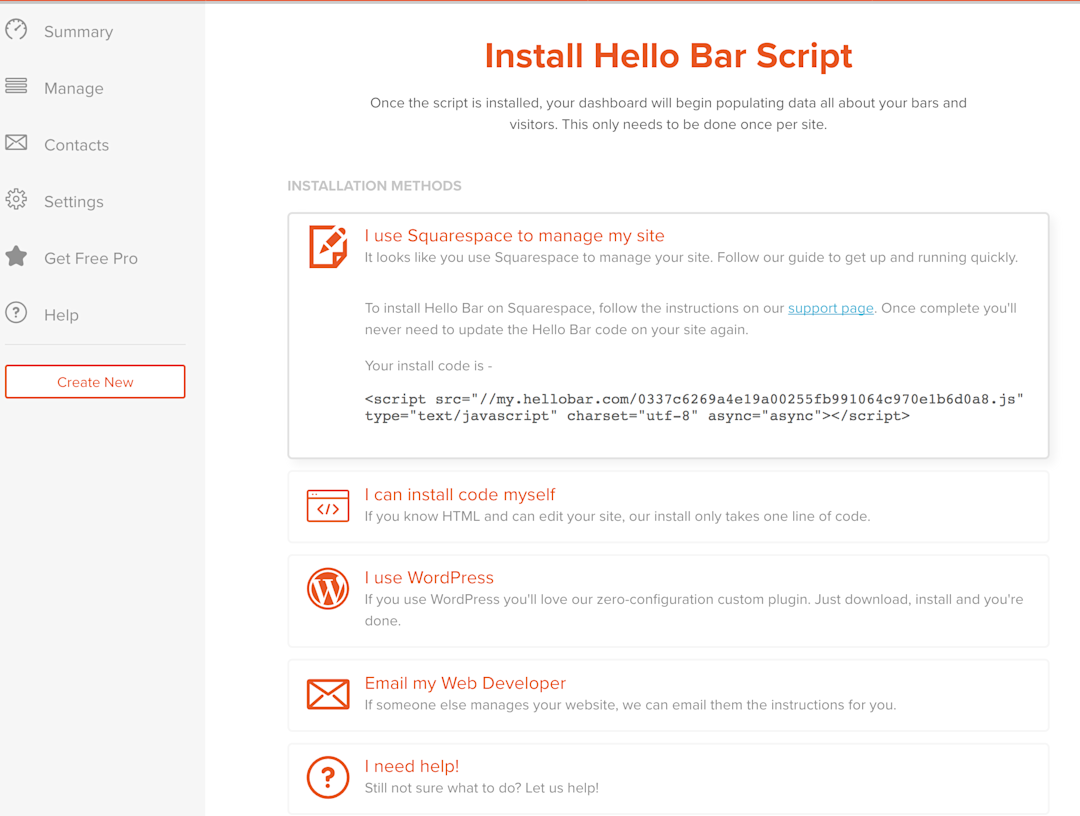
Task: Click the 'Install Hello Bar Script' heading
Action: (x=668, y=56)
